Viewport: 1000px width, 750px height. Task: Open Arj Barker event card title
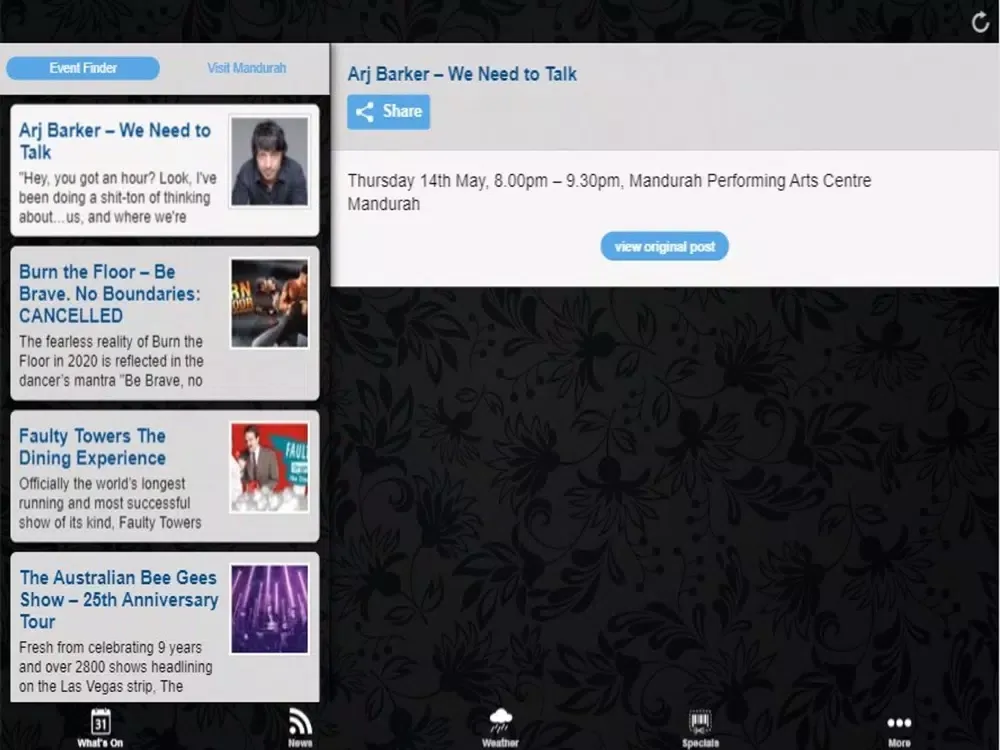(115, 141)
